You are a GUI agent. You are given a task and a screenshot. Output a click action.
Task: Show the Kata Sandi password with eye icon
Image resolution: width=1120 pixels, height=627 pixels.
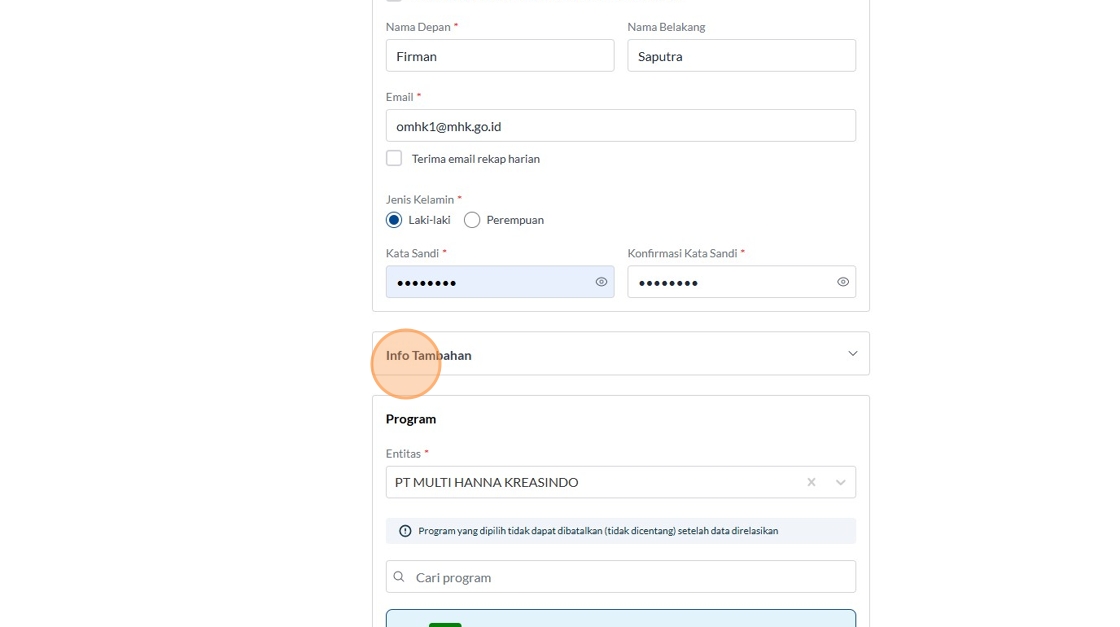pos(601,282)
